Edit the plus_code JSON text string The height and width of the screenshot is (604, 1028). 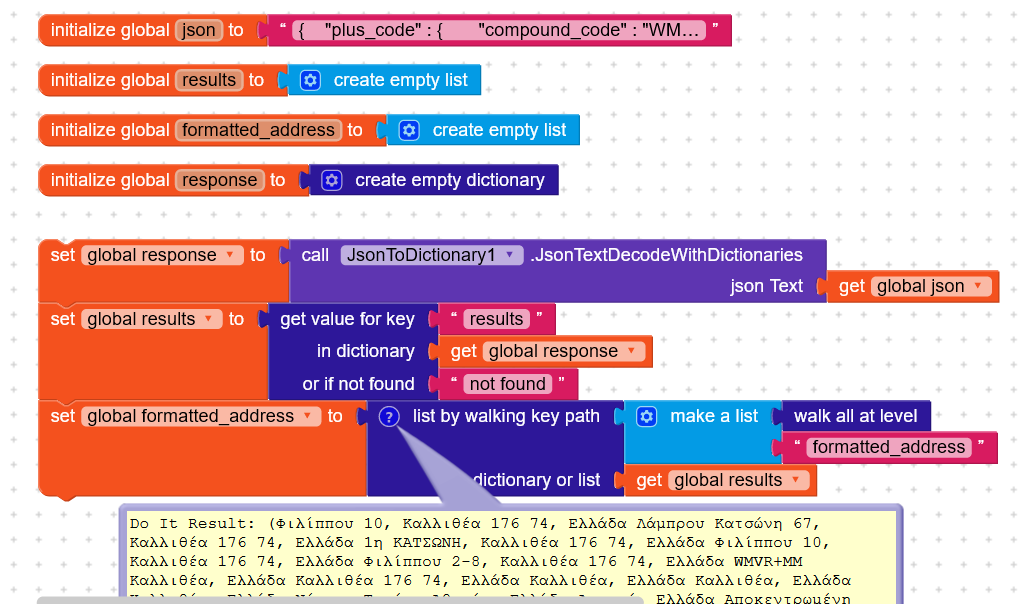click(499, 30)
